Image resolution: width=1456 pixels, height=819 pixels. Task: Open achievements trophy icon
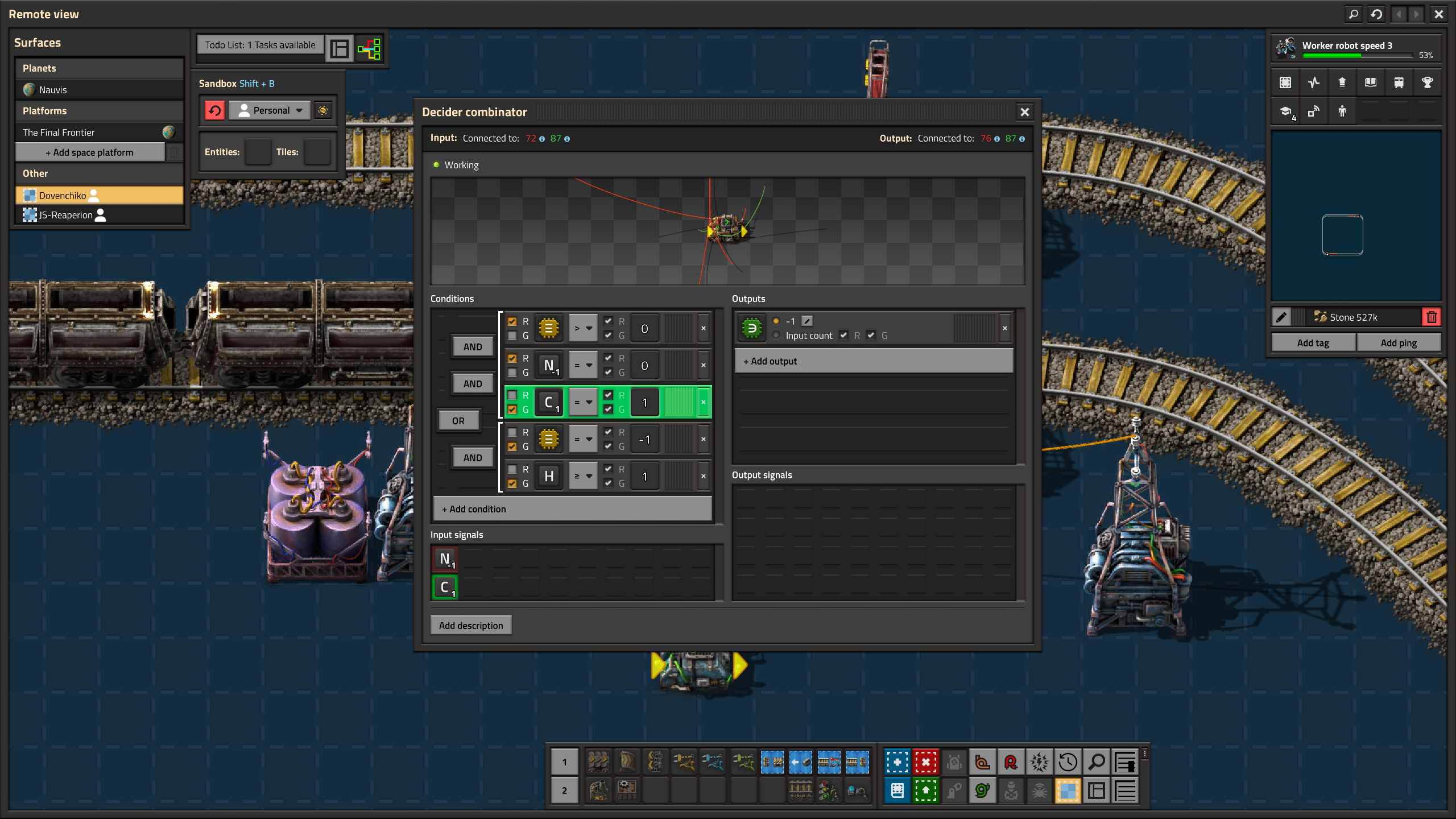click(x=1428, y=82)
